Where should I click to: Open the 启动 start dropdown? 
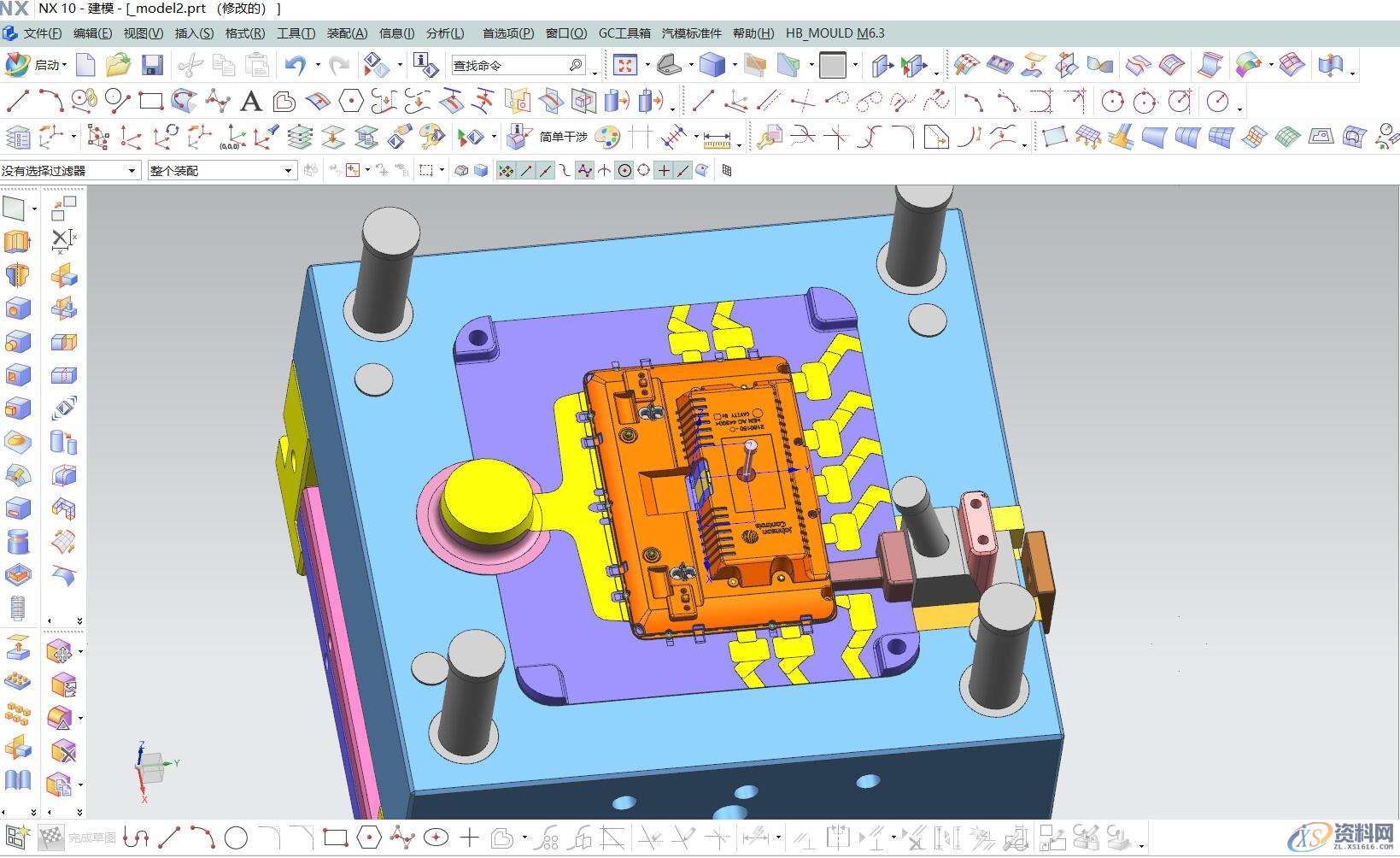[x=38, y=65]
